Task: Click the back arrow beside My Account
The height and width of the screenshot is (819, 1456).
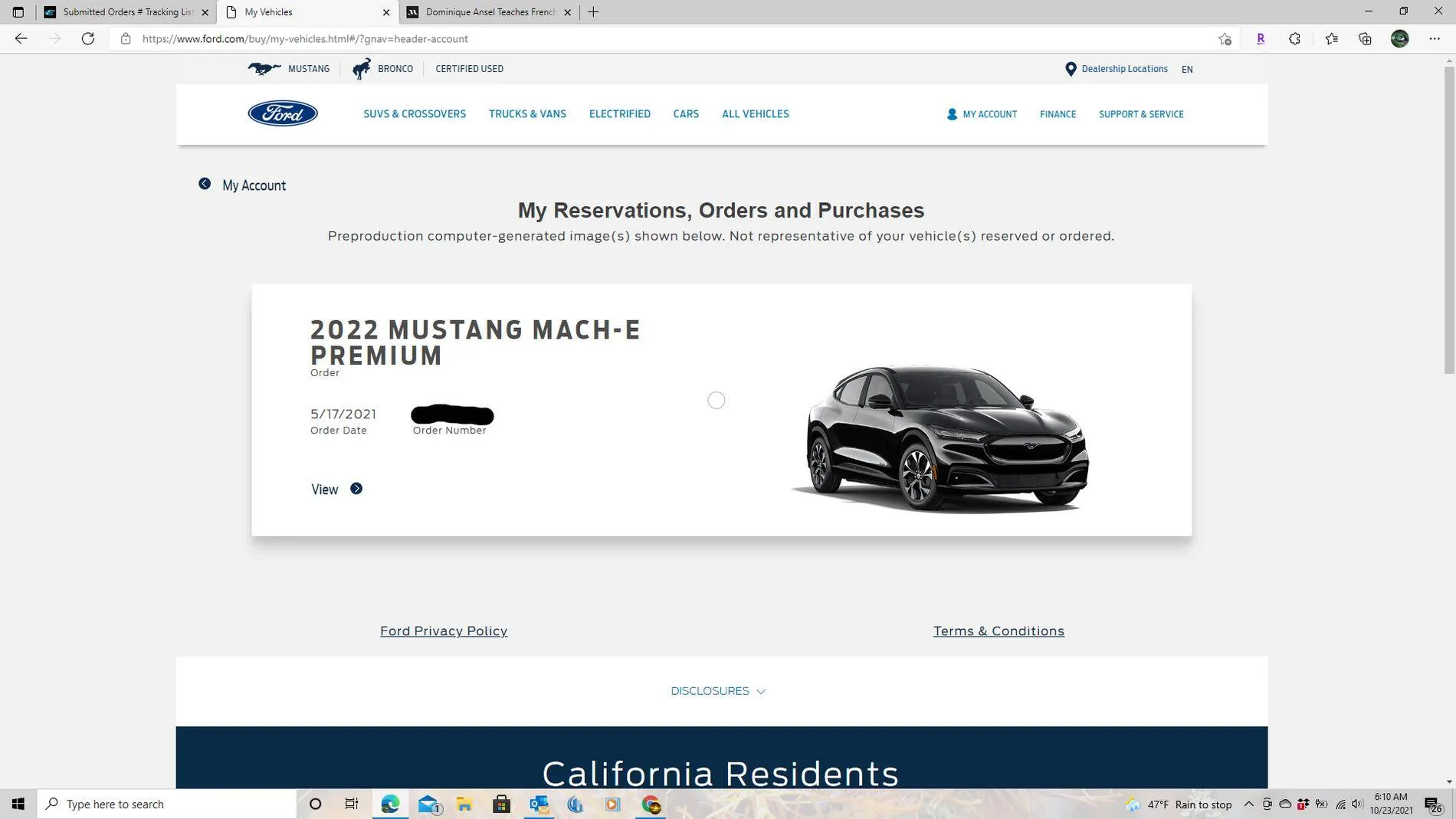Action: pyautogui.click(x=205, y=184)
